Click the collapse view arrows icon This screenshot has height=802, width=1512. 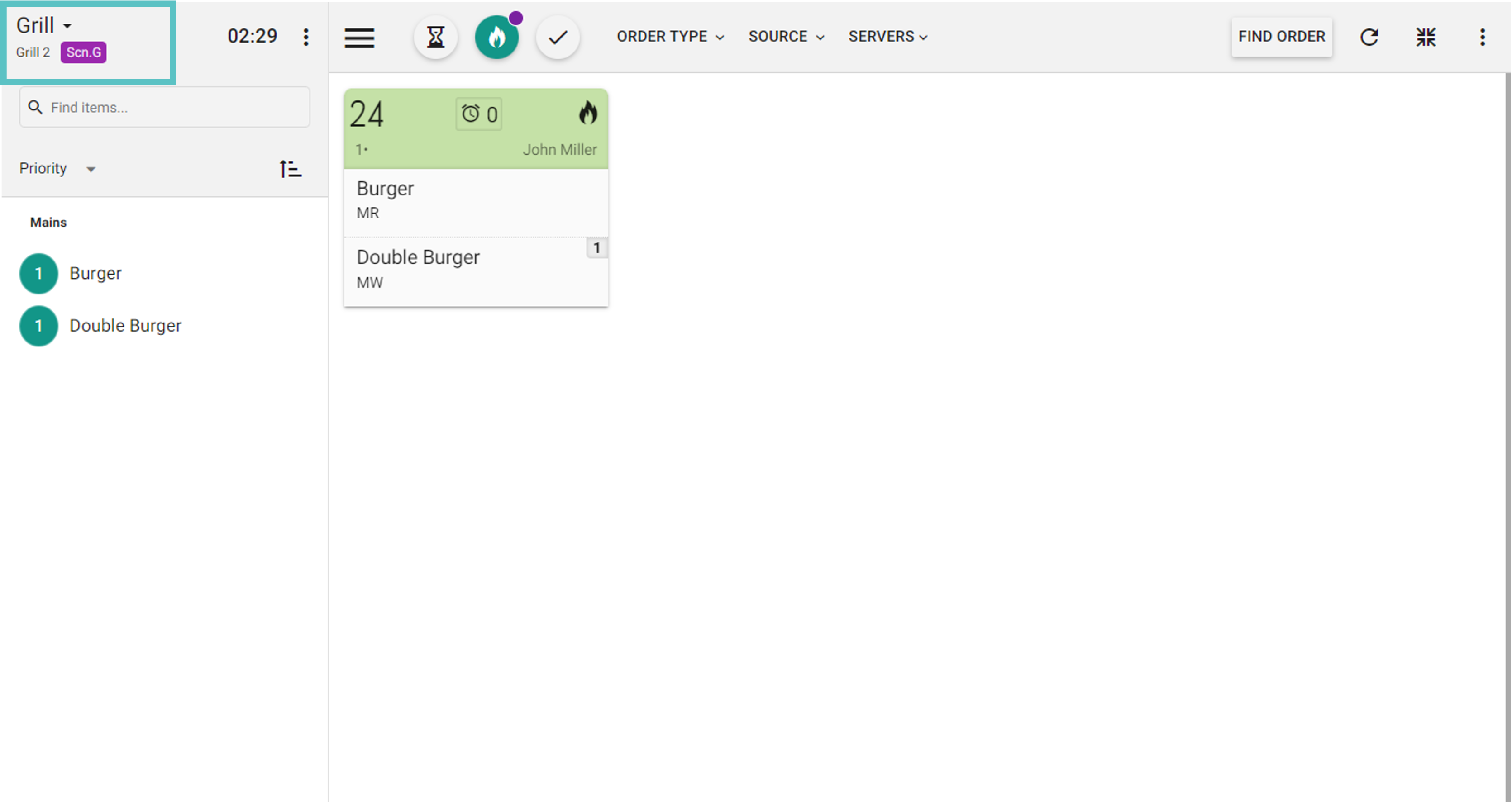point(1426,37)
